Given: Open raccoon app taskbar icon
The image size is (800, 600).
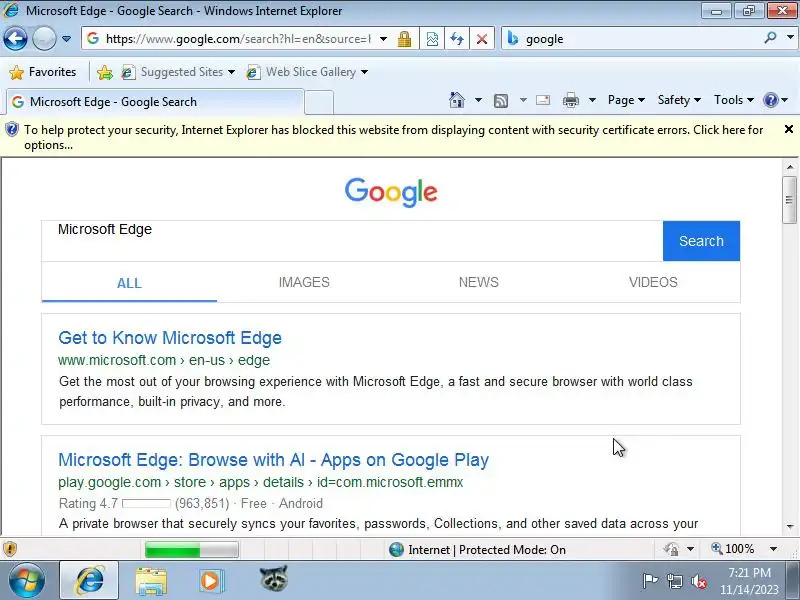Looking at the screenshot, I should (273, 579).
